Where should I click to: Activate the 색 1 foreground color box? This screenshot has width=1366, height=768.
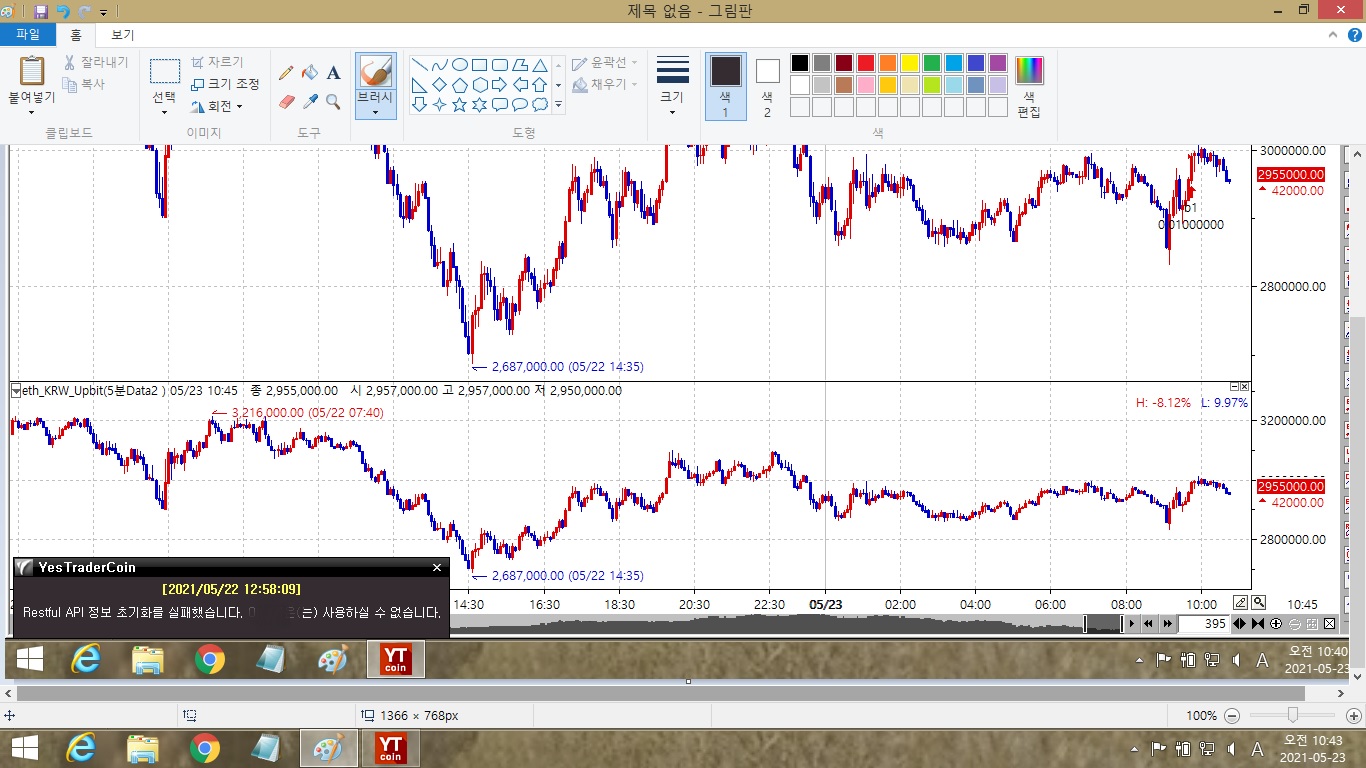point(725,86)
